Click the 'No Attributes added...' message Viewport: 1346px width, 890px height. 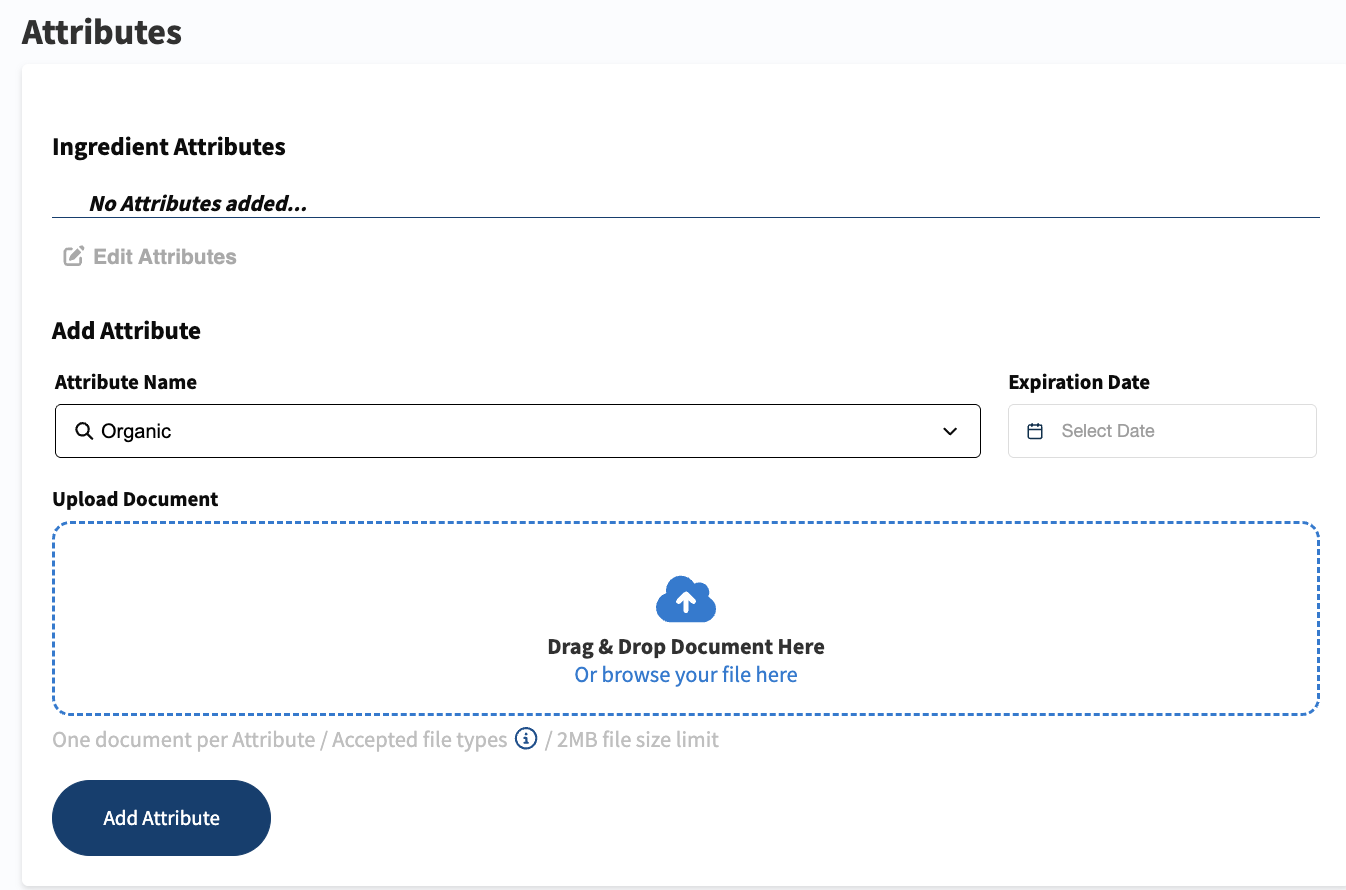point(198,204)
